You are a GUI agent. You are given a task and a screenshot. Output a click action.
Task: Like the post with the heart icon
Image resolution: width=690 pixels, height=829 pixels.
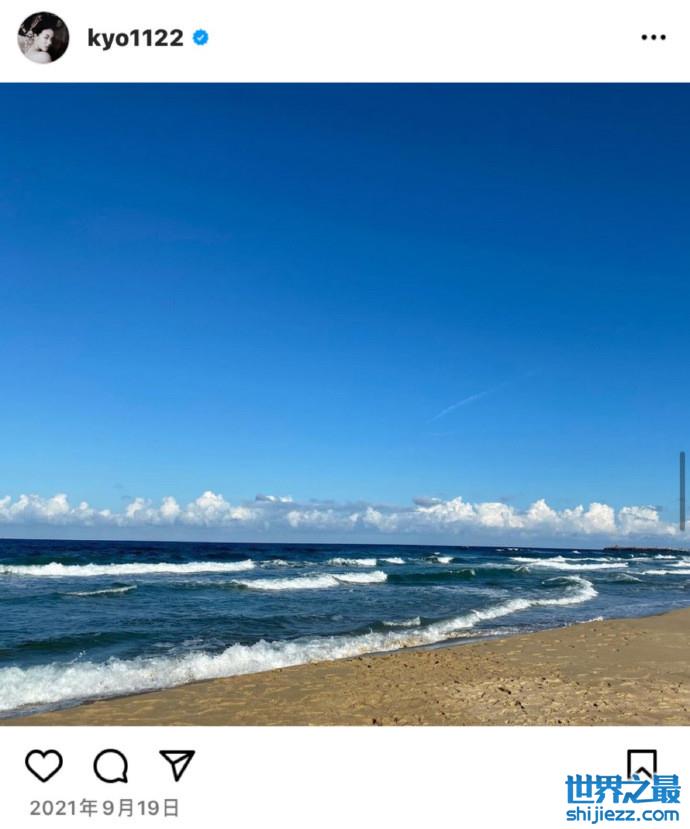(x=44, y=765)
